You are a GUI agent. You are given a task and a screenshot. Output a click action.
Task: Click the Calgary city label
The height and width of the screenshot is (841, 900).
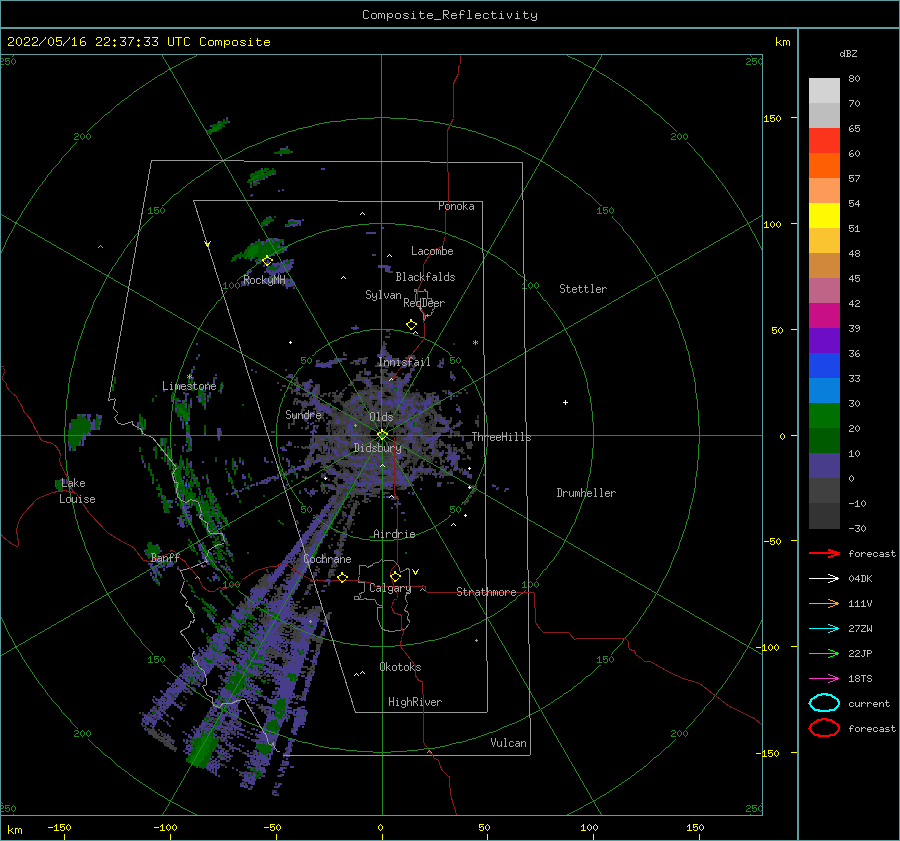point(390,588)
